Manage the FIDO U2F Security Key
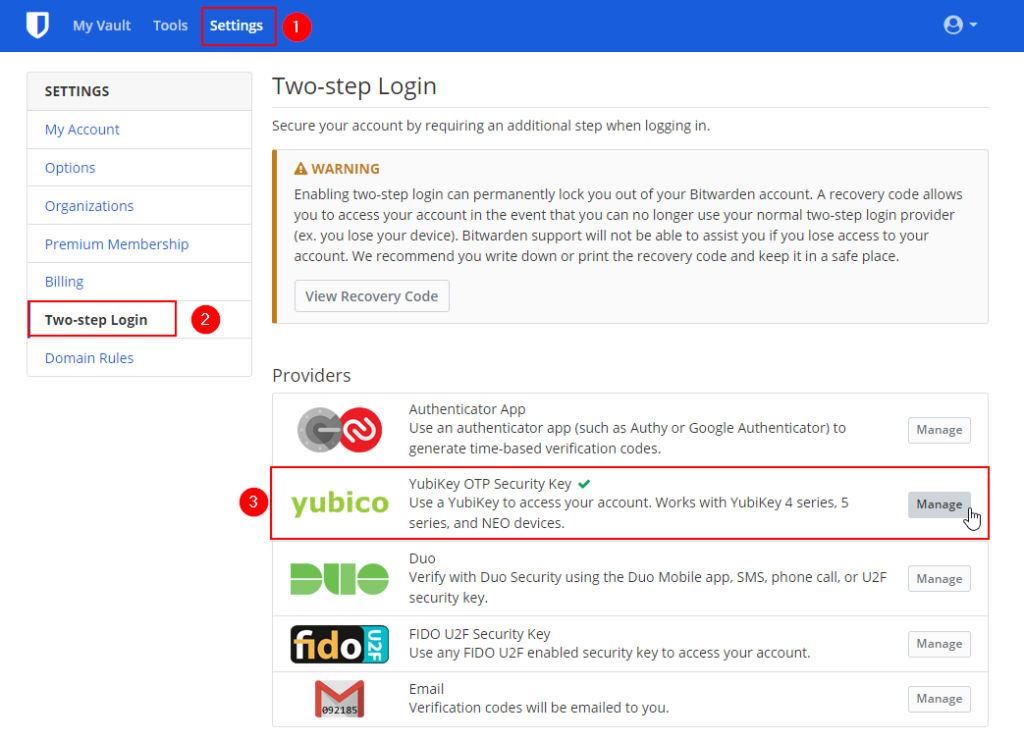Screen dimensions: 1024x741 pos(939,644)
